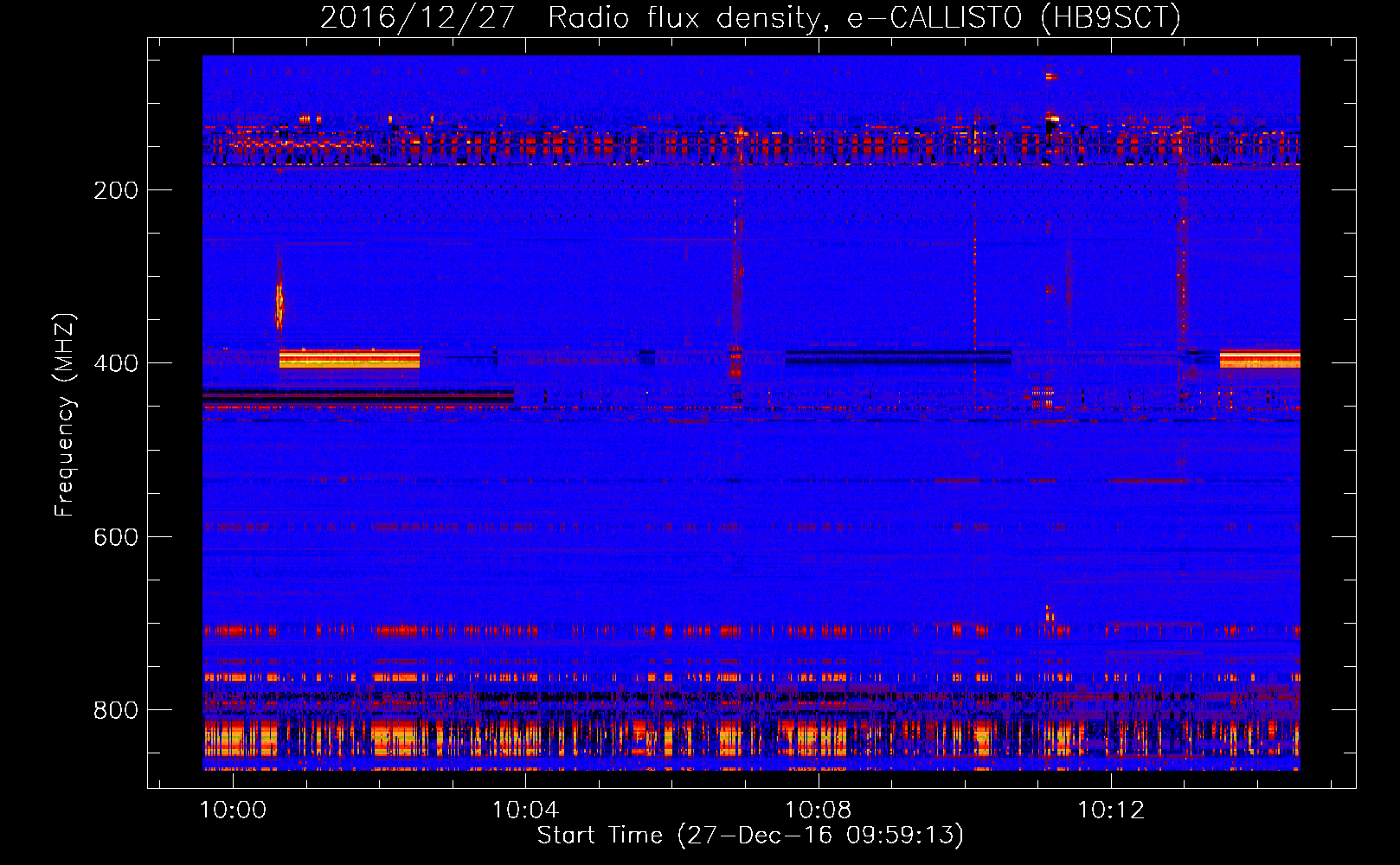The image size is (1400, 865).
Task: Click the 10:00 time tick label
Action: click(233, 811)
